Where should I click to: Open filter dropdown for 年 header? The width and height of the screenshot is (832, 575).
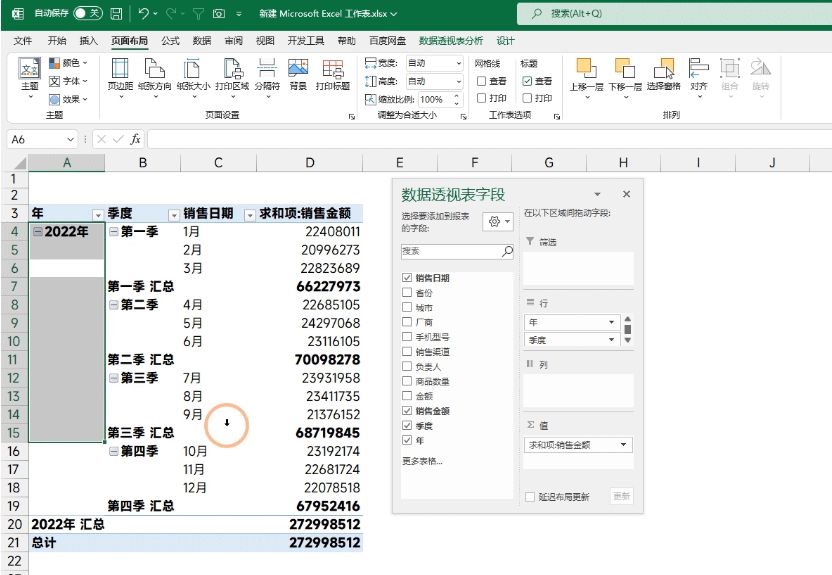coord(98,215)
